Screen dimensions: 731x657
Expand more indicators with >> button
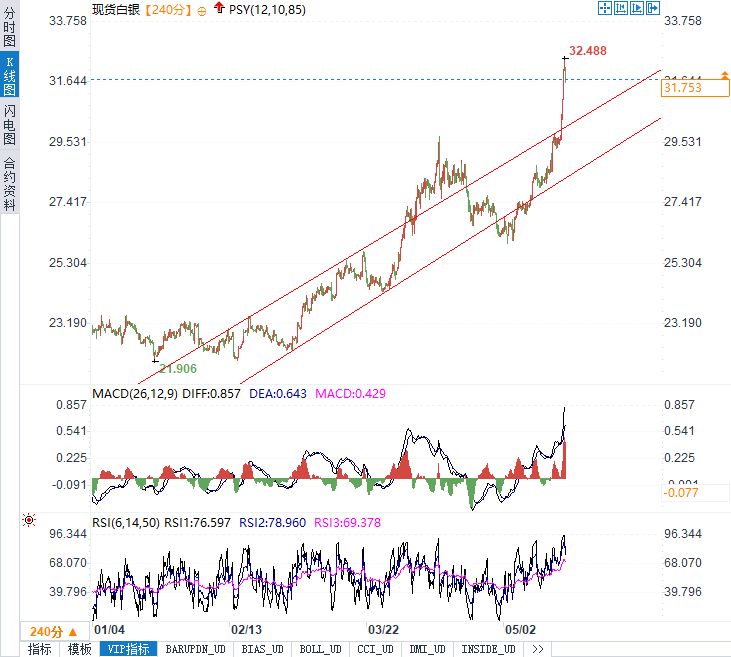click(x=538, y=649)
